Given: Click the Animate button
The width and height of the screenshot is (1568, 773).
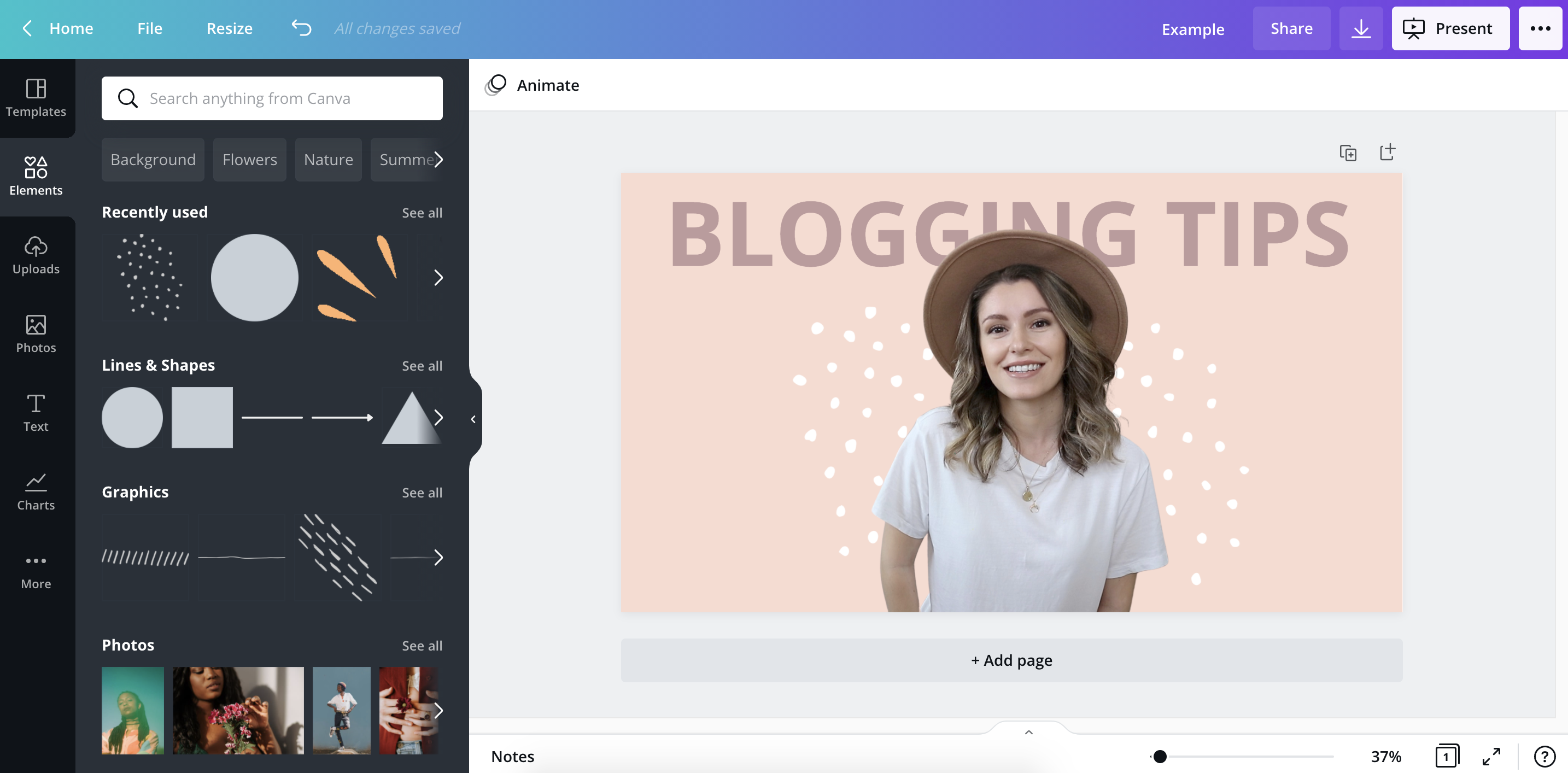Looking at the screenshot, I should 532,85.
